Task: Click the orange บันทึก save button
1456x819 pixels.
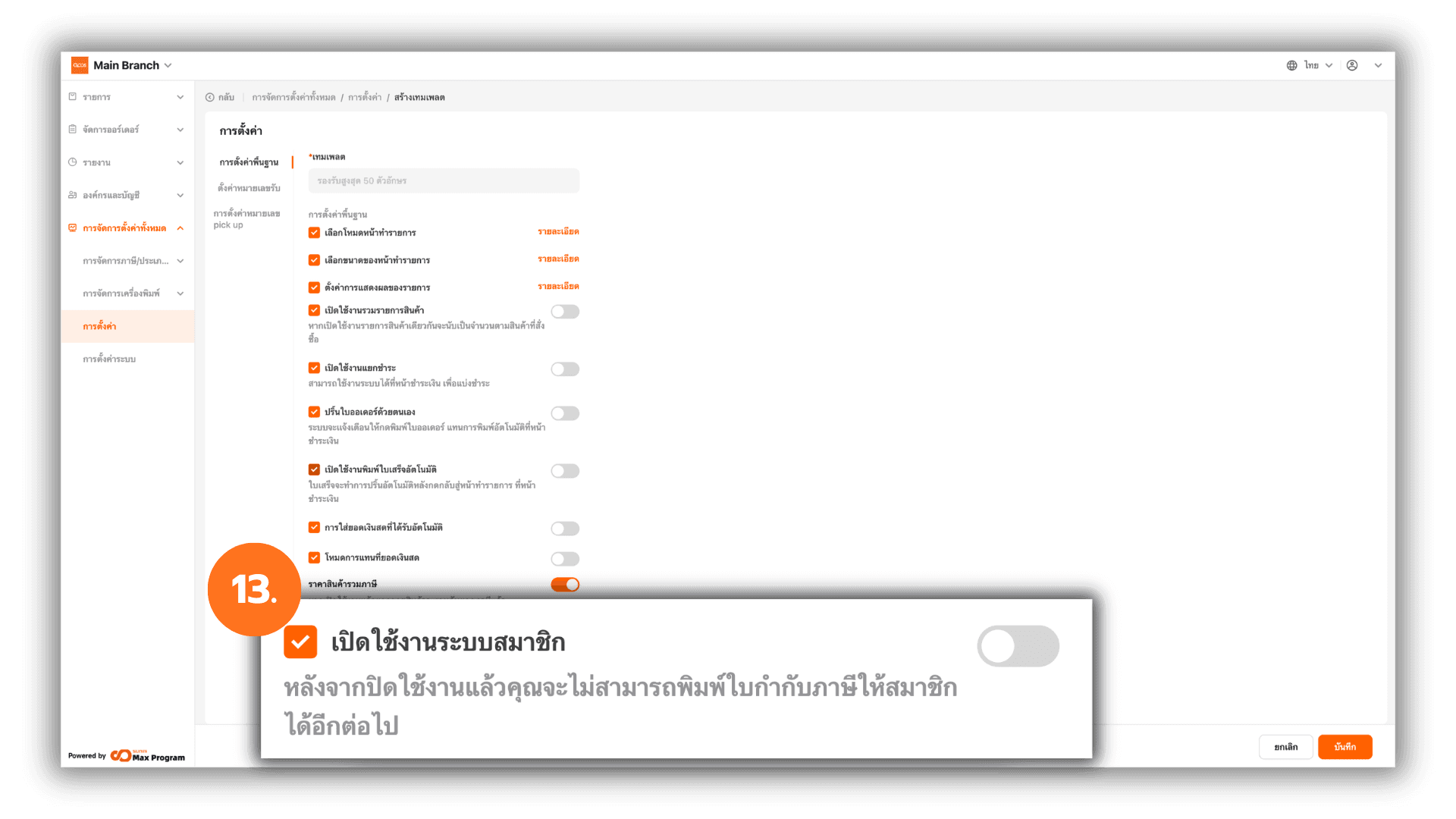Action: [1345, 747]
